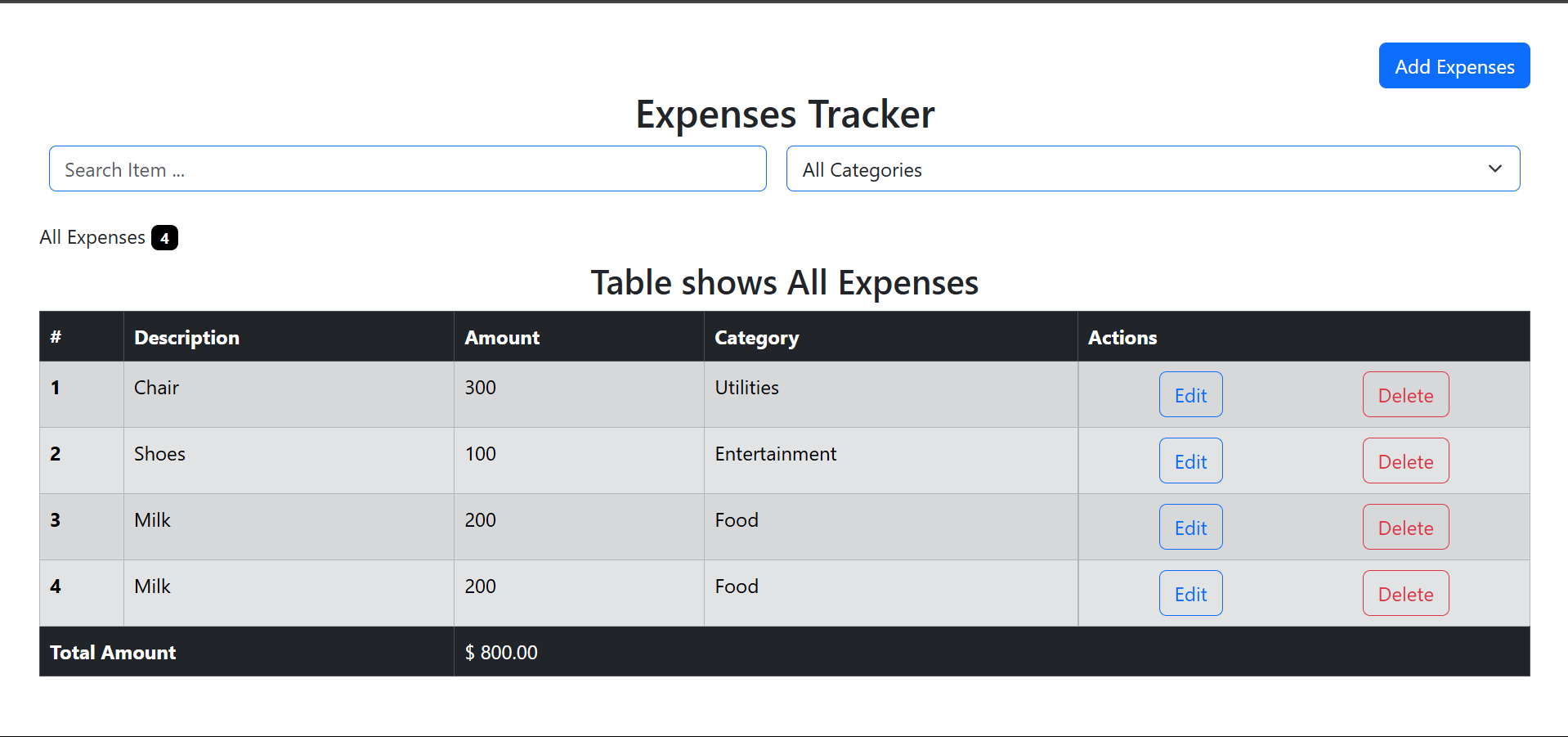This screenshot has width=1568, height=737.
Task: Open the All Categories dropdown
Action: pyautogui.click(x=1151, y=169)
